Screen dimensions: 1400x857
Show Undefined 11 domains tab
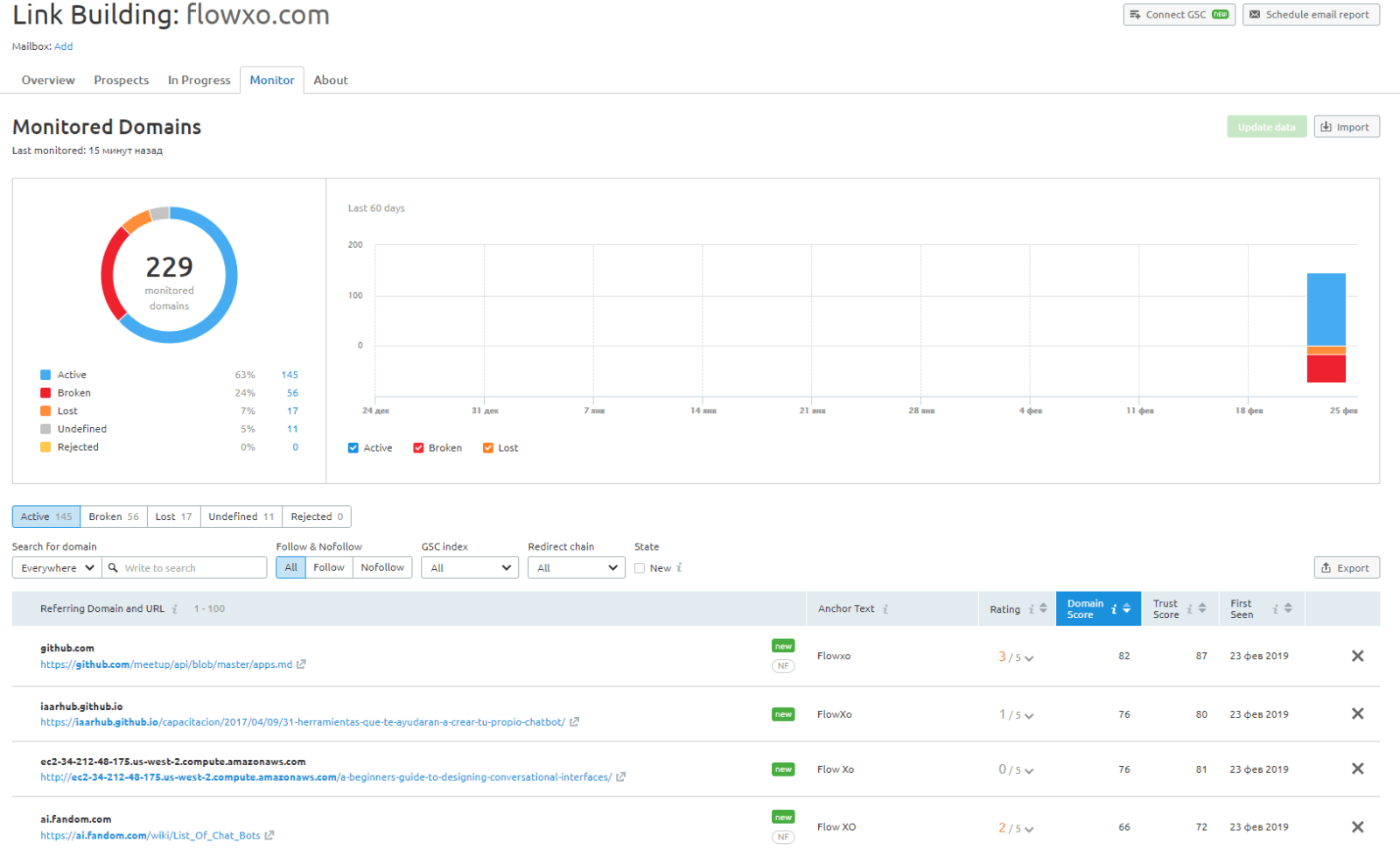(241, 516)
